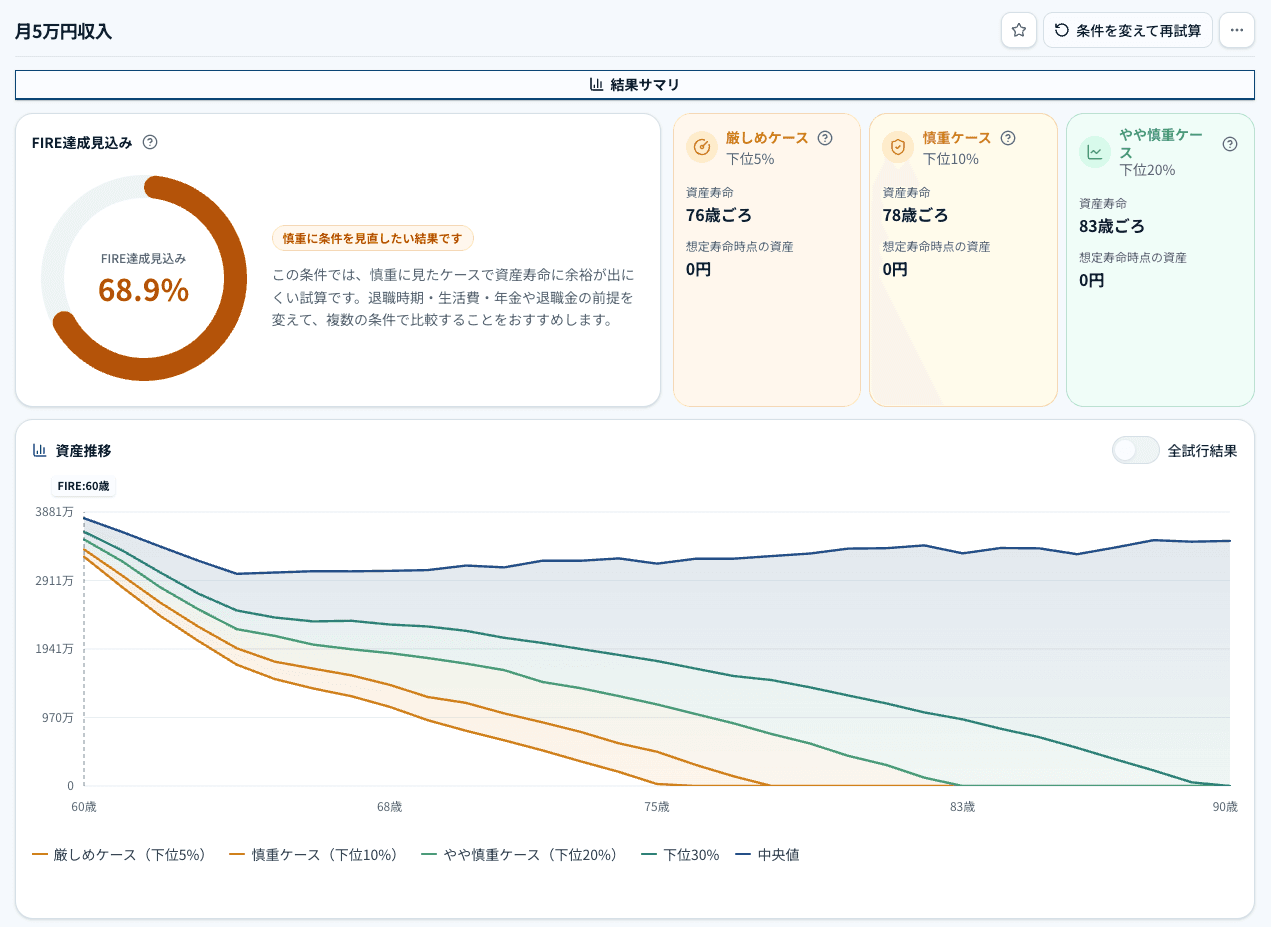Click 条件を変えて再試算 button

1127,30
